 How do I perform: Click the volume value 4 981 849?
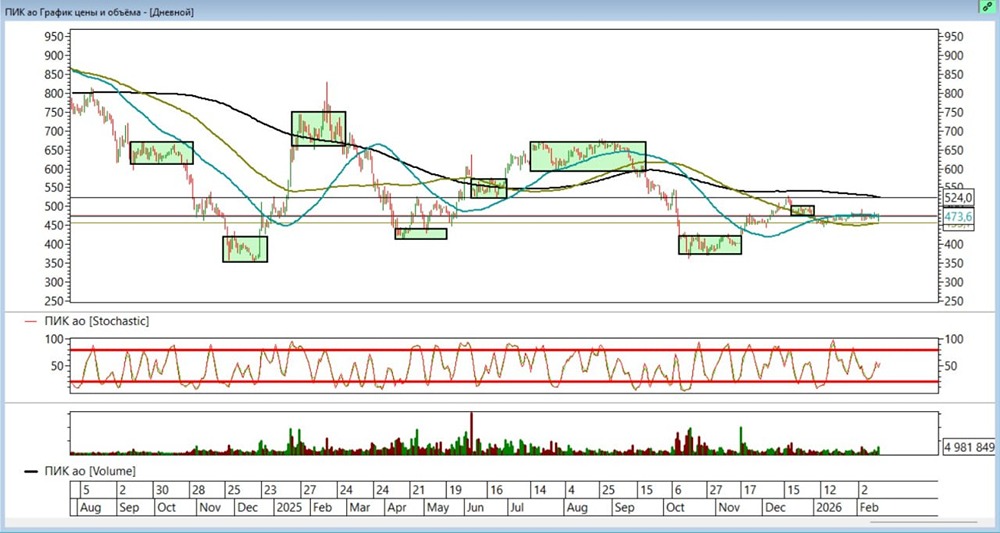(970, 447)
